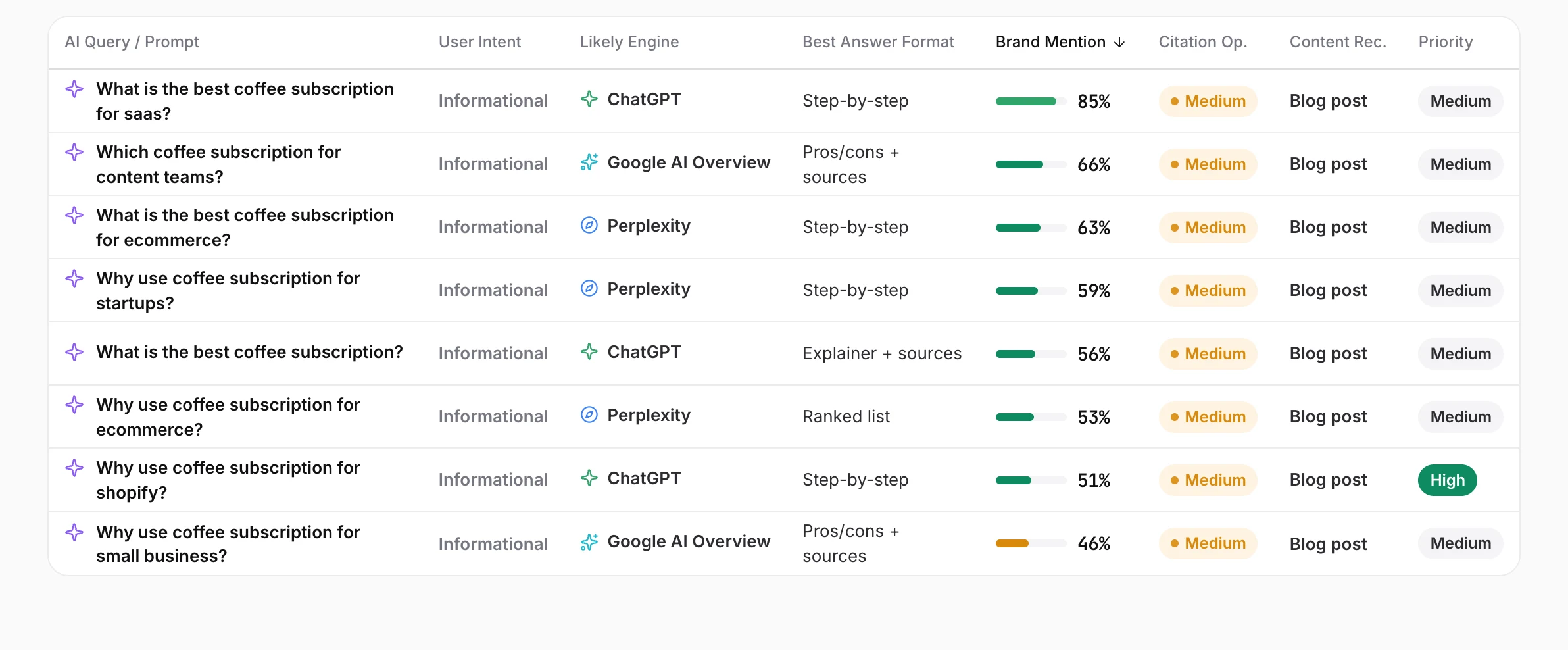Click the Perplexity compass icon in the 63% row
This screenshot has height=650, width=1568.
click(589, 226)
